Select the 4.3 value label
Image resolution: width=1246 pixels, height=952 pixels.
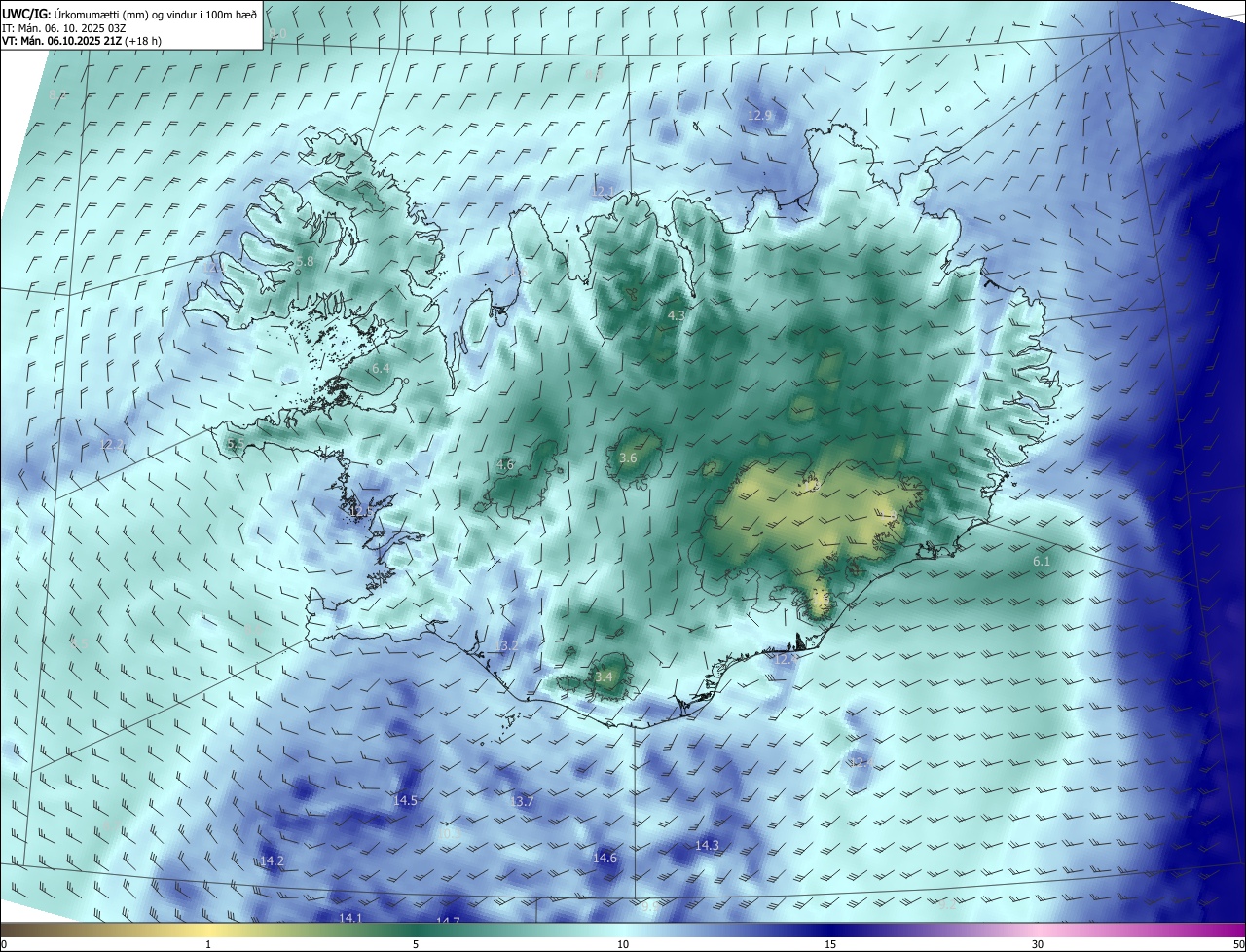[677, 315]
